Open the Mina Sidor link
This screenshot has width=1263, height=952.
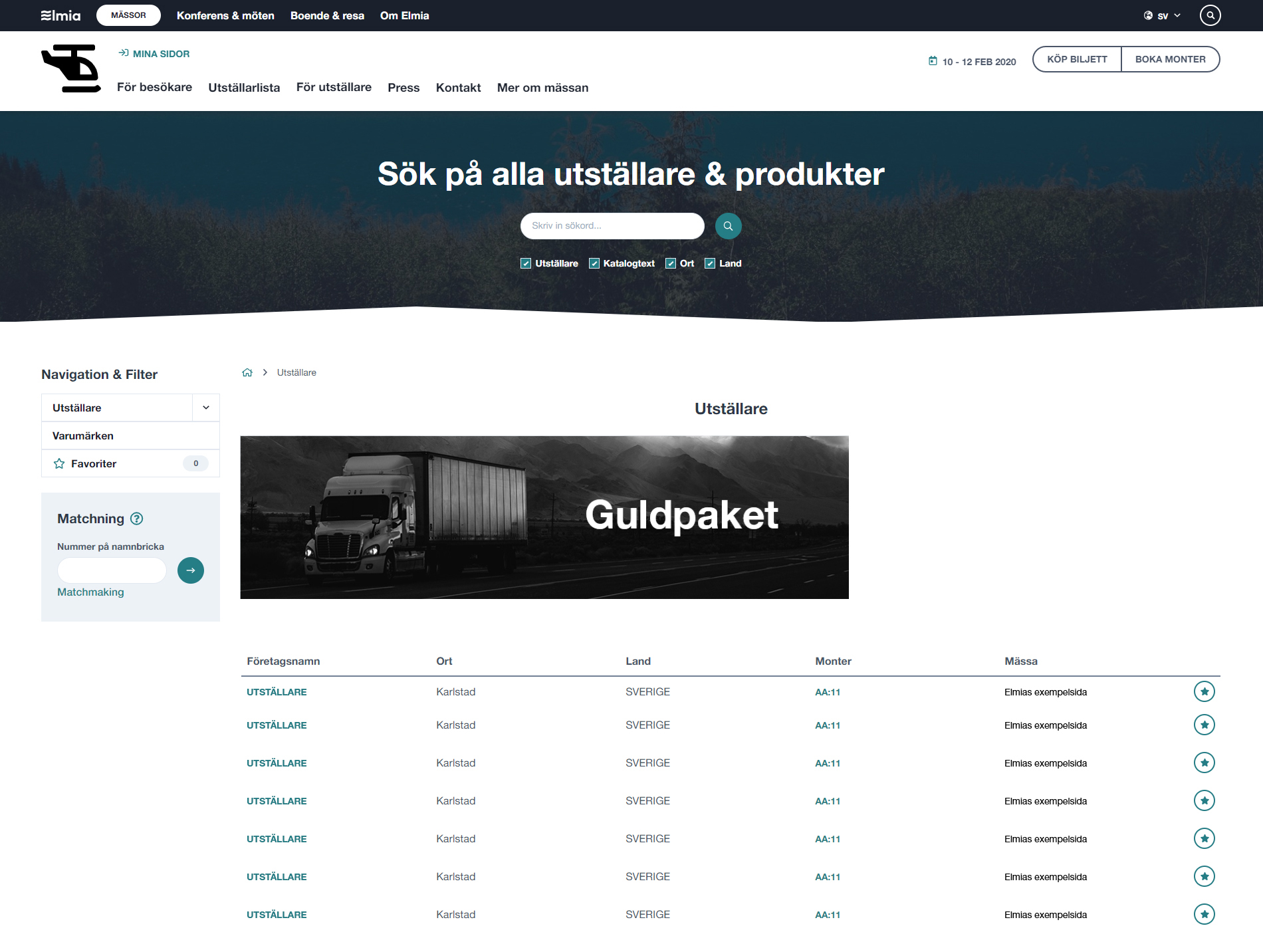pos(161,54)
